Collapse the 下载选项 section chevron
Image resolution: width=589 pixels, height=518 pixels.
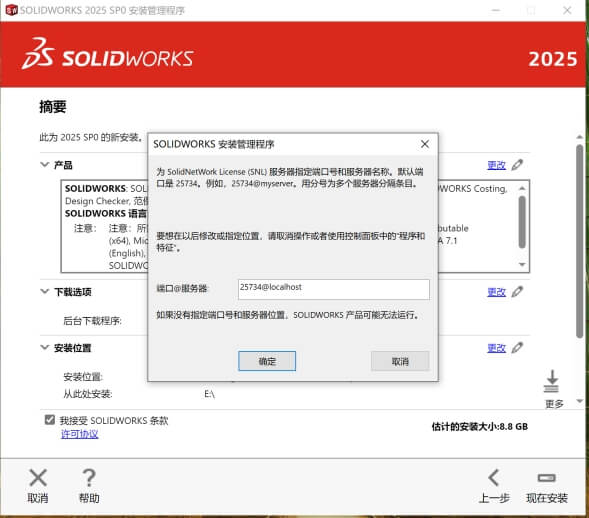[45, 291]
